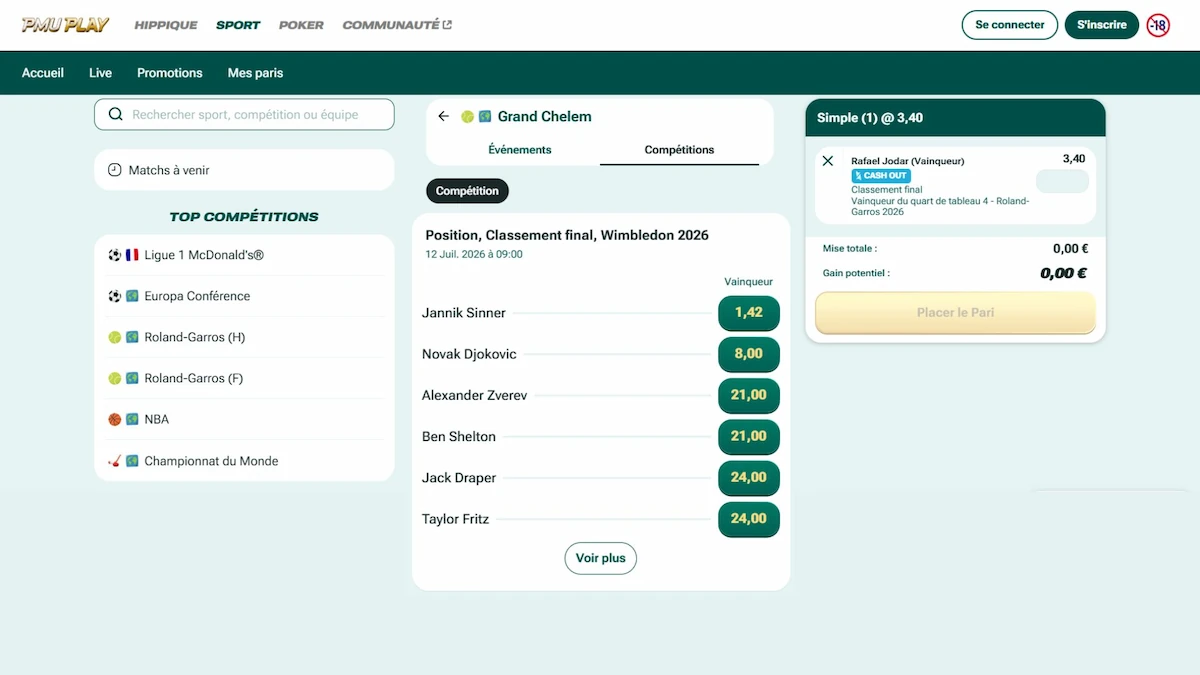Go to Accueil in the green bar
The height and width of the screenshot is (675, 1200).
click(43, 73)
